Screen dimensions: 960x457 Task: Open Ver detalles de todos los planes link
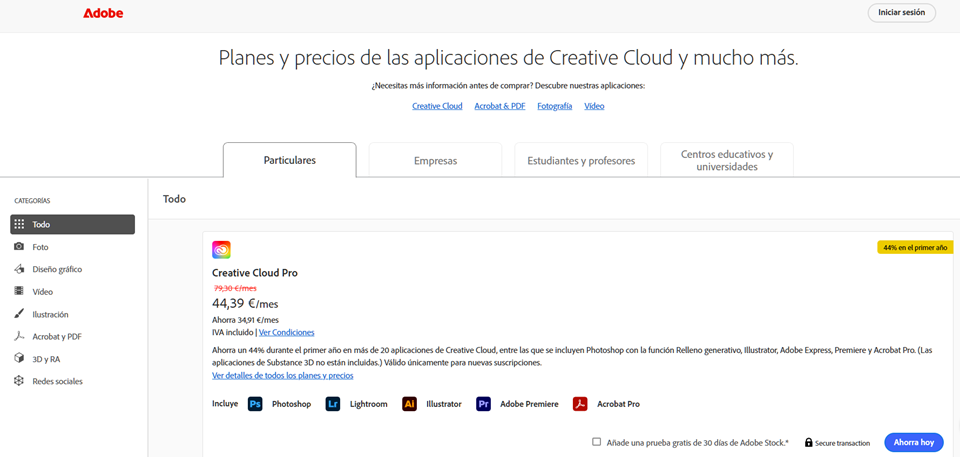[283, 375]
